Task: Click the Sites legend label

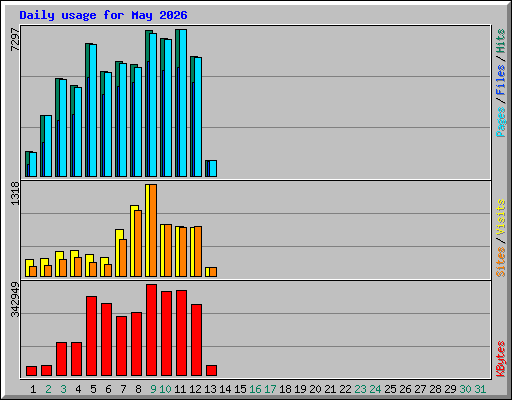Action: (500, 262)
